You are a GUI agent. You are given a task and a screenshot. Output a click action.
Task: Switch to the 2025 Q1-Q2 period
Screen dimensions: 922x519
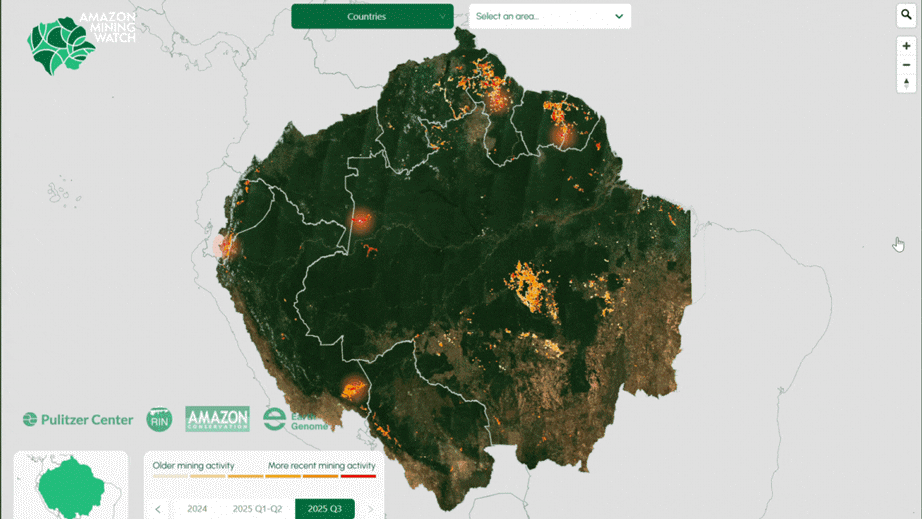coord(257,509)
